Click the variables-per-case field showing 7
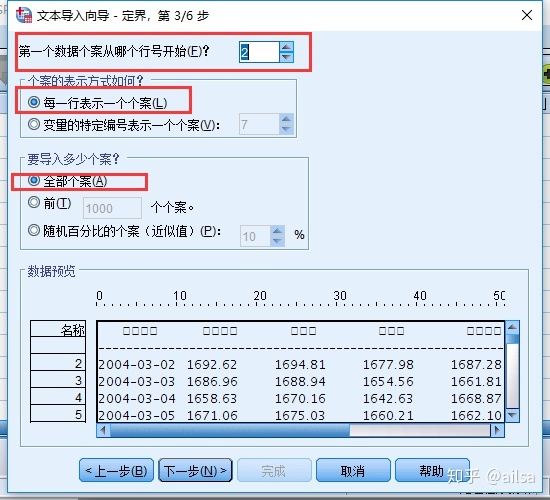This screenshot has width=550, height=500. 259,124
